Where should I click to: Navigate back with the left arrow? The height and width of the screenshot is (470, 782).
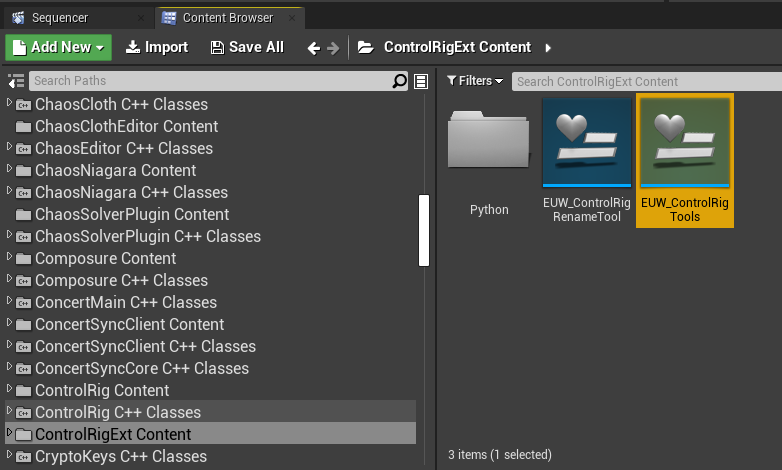(314, 48)
